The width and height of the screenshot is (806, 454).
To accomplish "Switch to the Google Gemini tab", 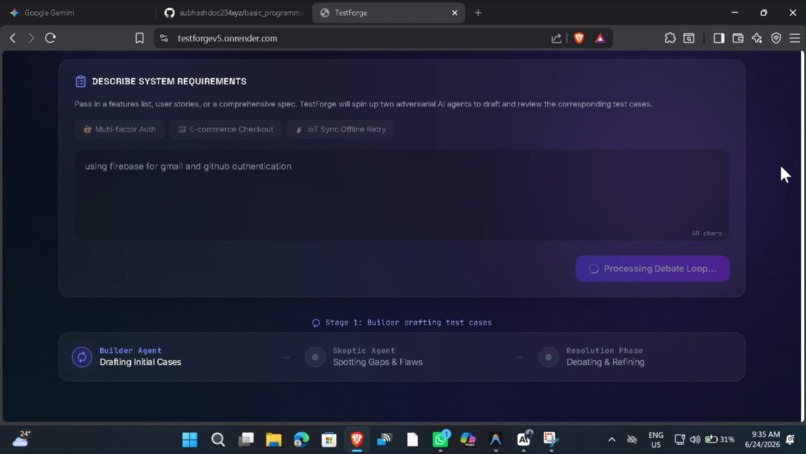I will 77,13.
